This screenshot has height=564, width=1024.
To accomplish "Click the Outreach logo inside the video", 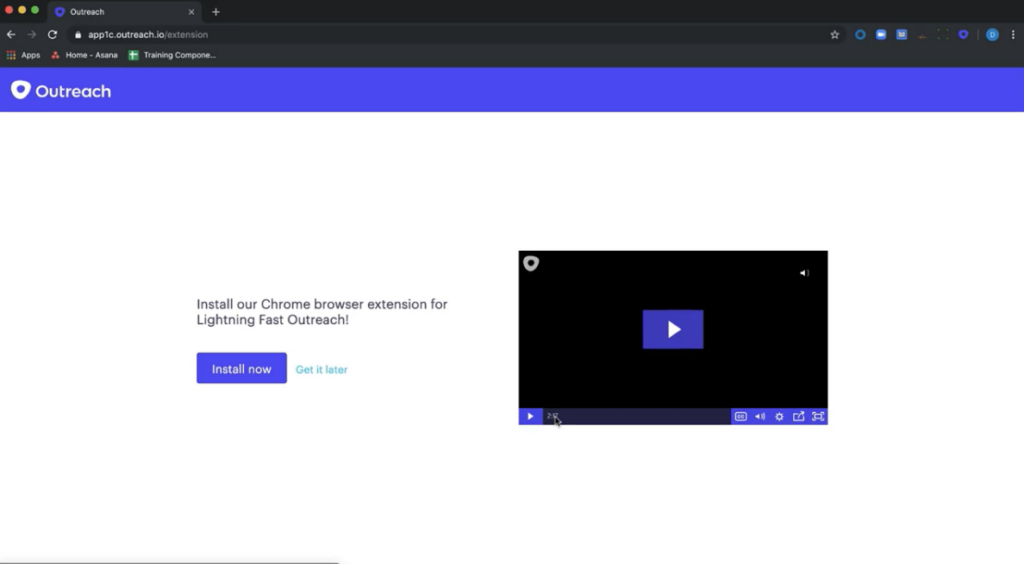I will [531, 263].
